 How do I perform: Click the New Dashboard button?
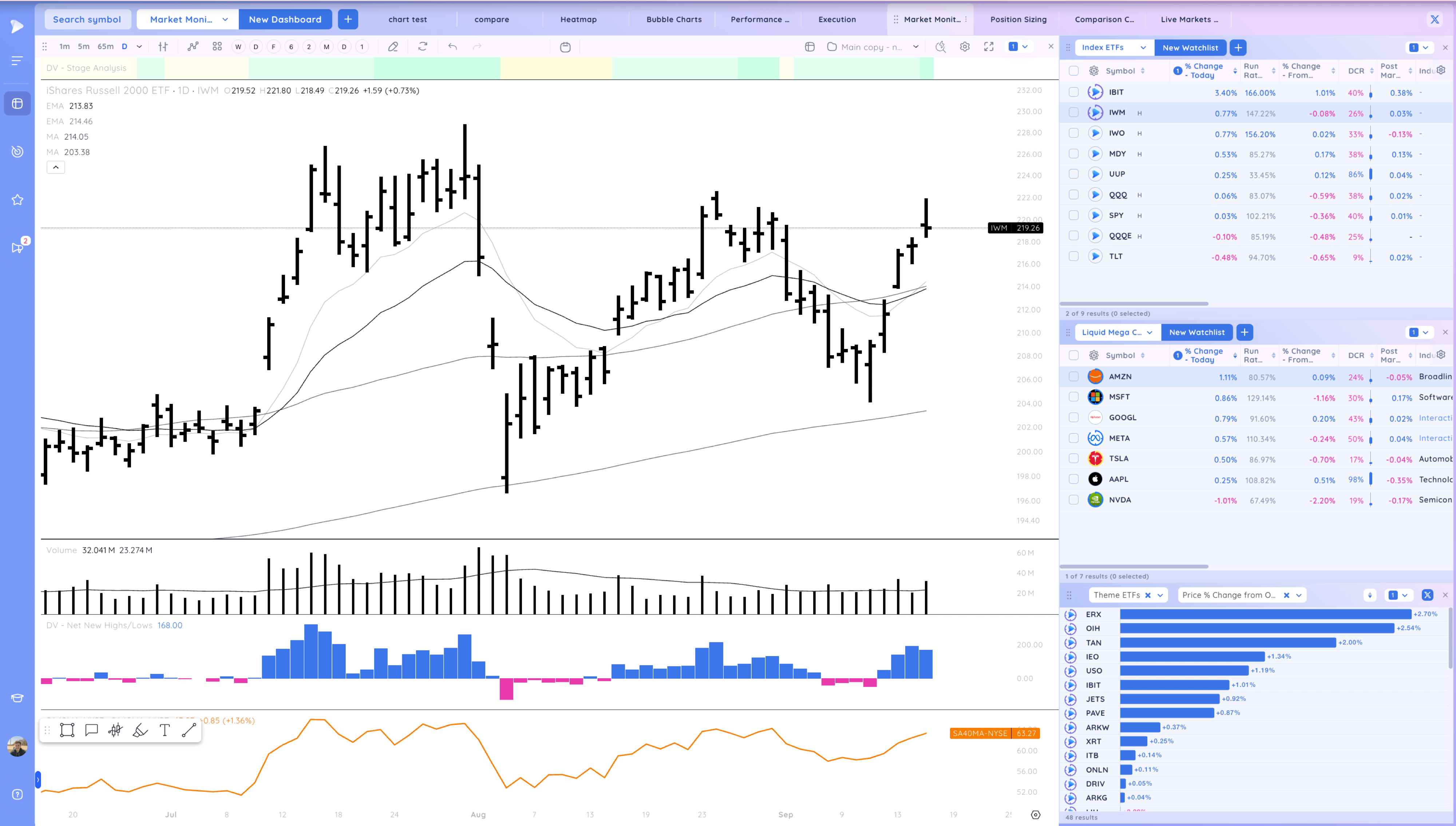point(285,19)
